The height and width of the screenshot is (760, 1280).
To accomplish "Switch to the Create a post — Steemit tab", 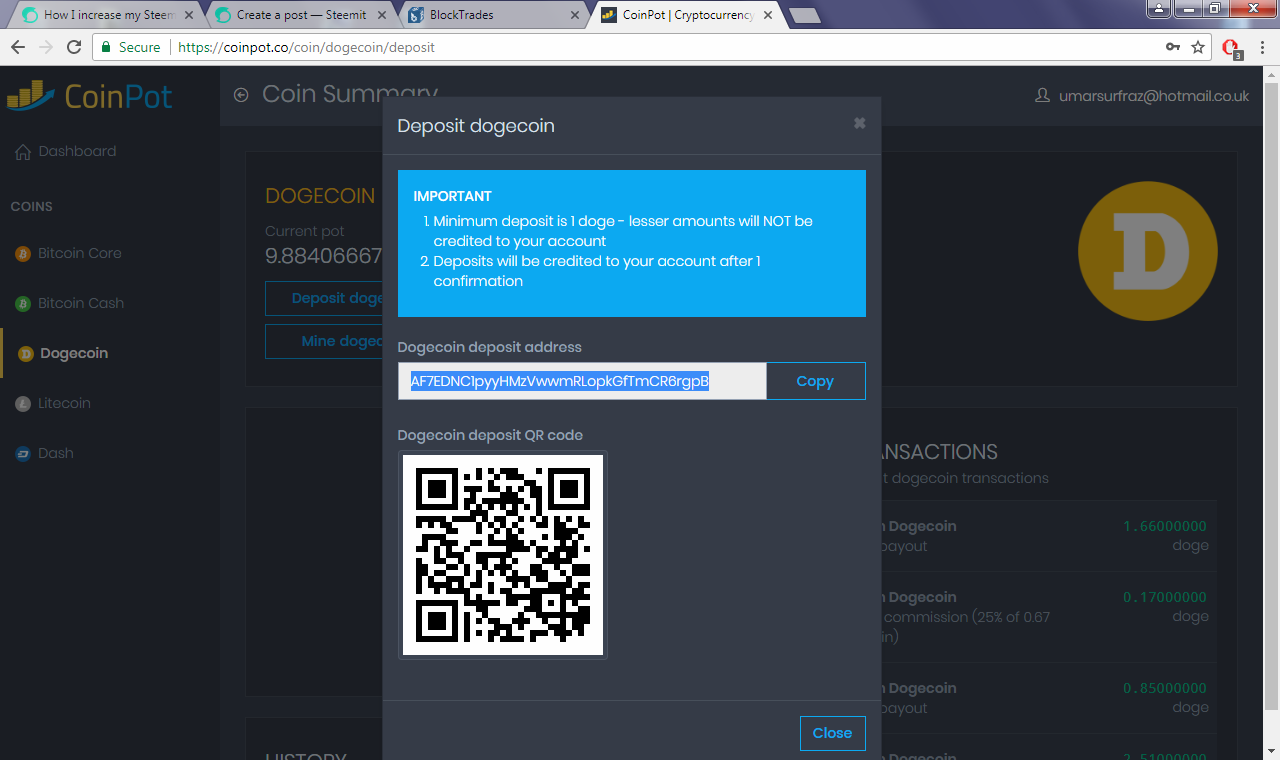I will 300,15.
